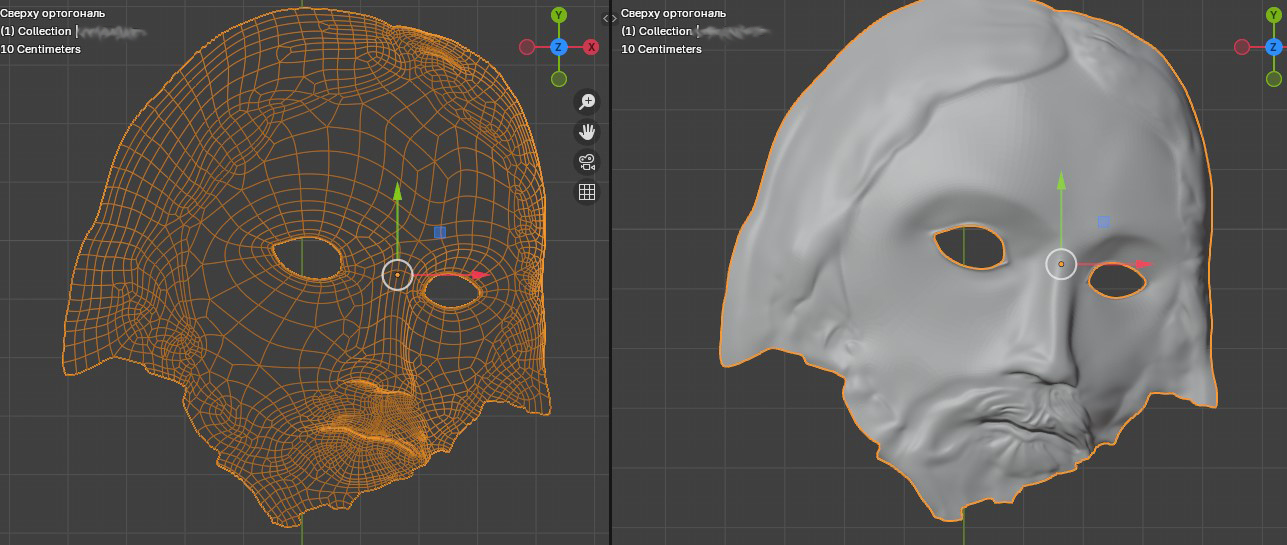Click green Y move arrow on wireframe mask
The height and width of the screenshot is (545, 1287).
[x=397, y=192]
